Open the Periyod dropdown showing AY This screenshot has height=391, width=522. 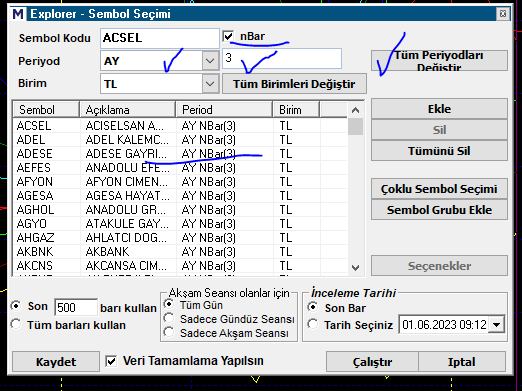pyautogui.click(x=210, y=61)
